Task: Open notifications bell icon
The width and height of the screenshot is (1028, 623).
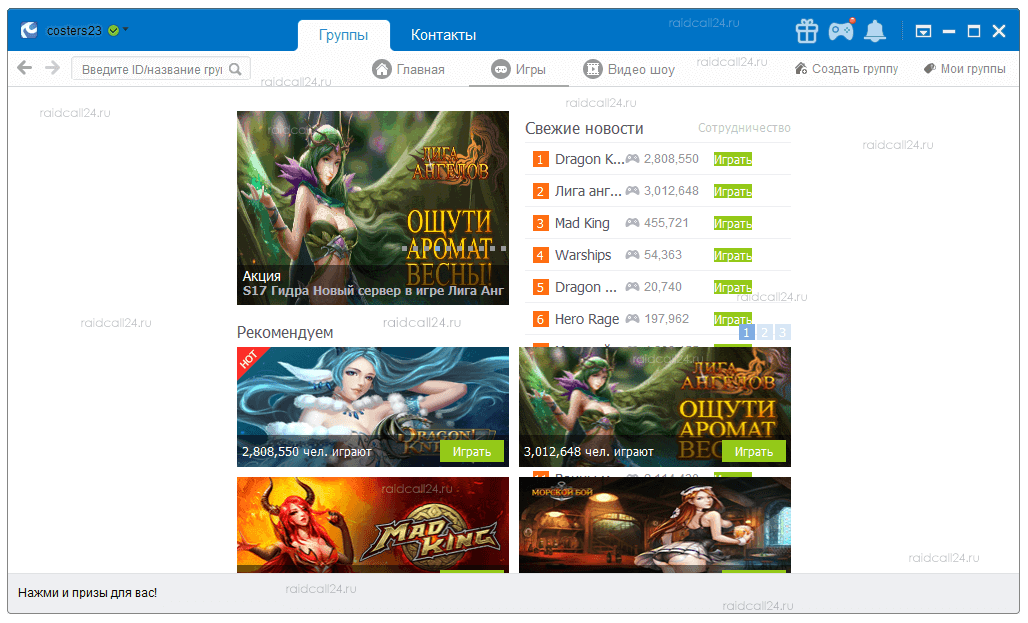Action: point(875,31)
